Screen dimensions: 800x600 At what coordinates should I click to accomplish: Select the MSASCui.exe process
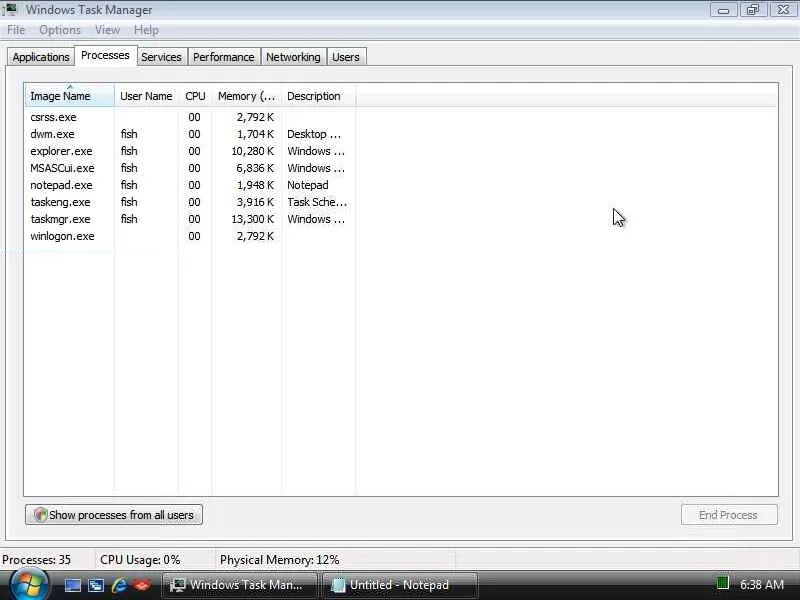click(x=190, y=168)
